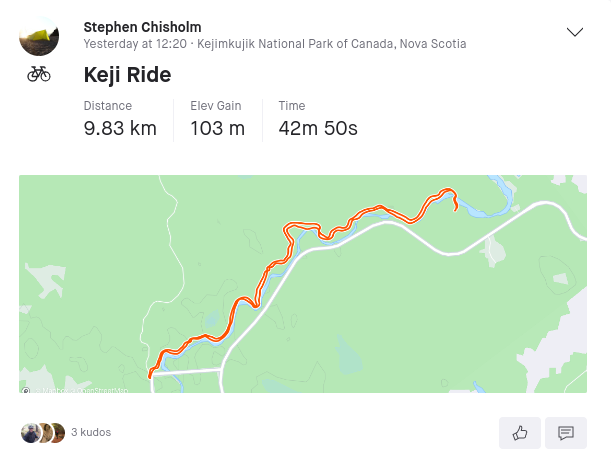Click the 9.83 km distance stat
The image size is (611, 463).
119,128
